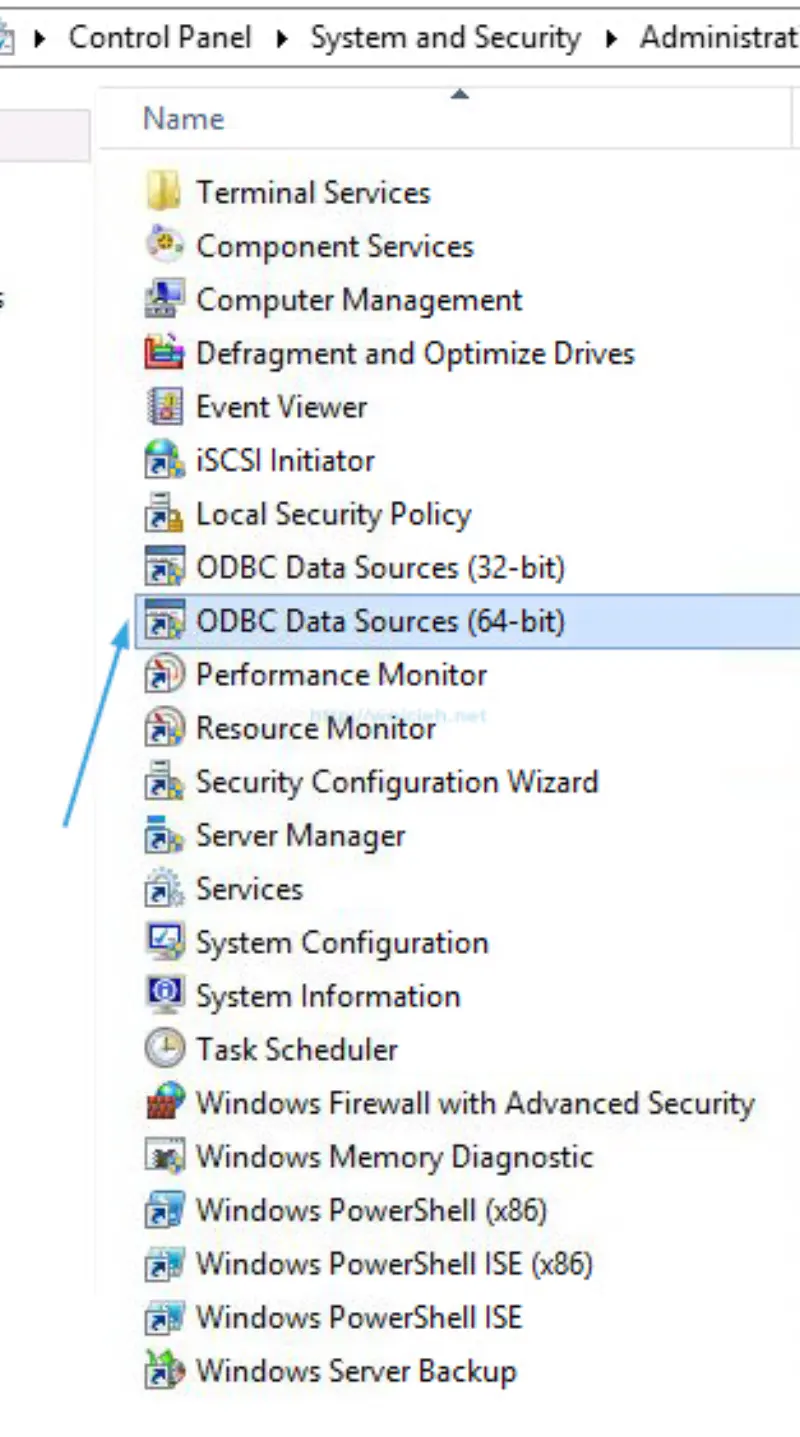Sort files by the Name column header

point(183,118)
